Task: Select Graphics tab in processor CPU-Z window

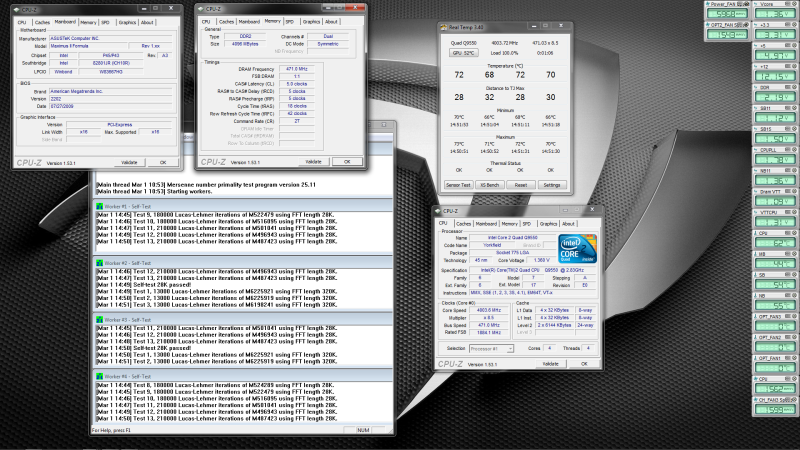Action: click(x=549, y=224)
